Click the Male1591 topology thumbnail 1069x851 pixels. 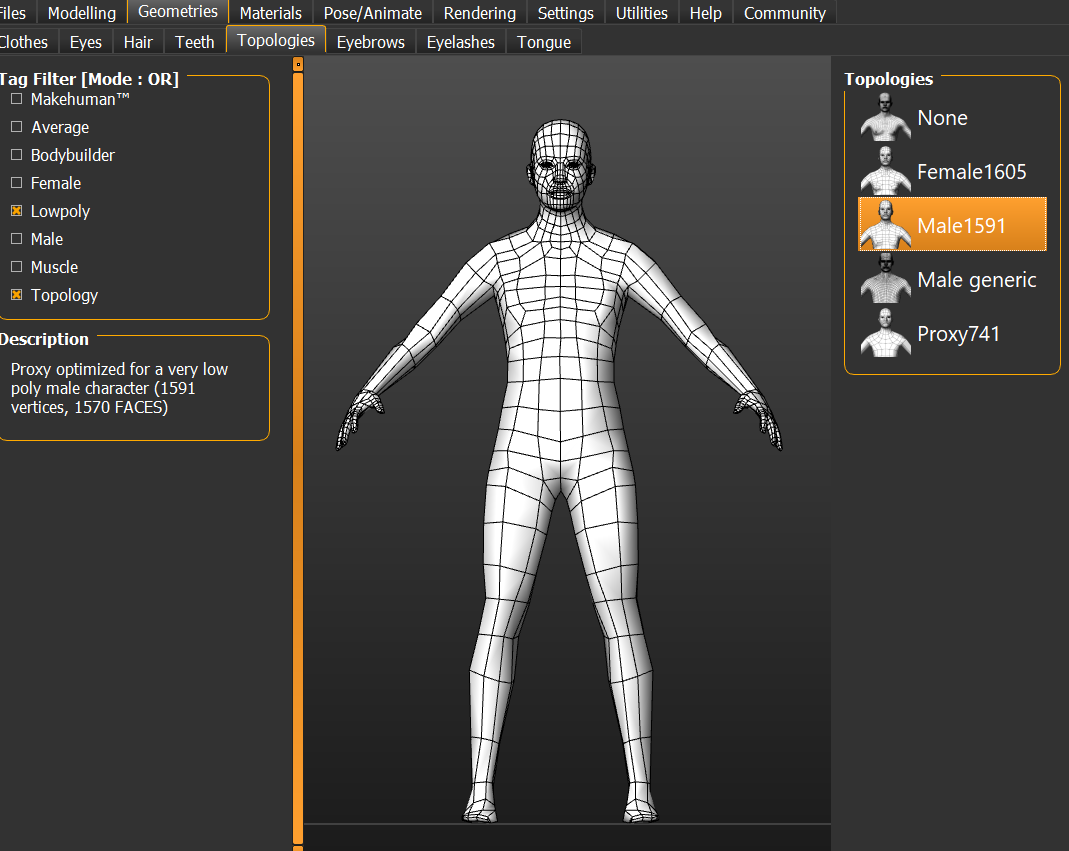(886, 225)
